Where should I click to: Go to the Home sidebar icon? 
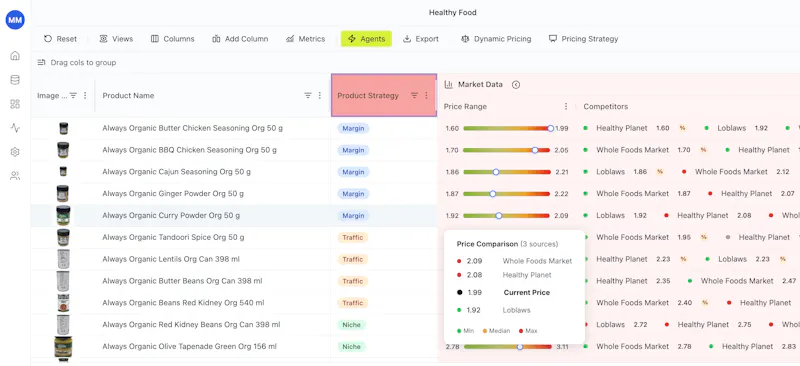tap(15, 56)
